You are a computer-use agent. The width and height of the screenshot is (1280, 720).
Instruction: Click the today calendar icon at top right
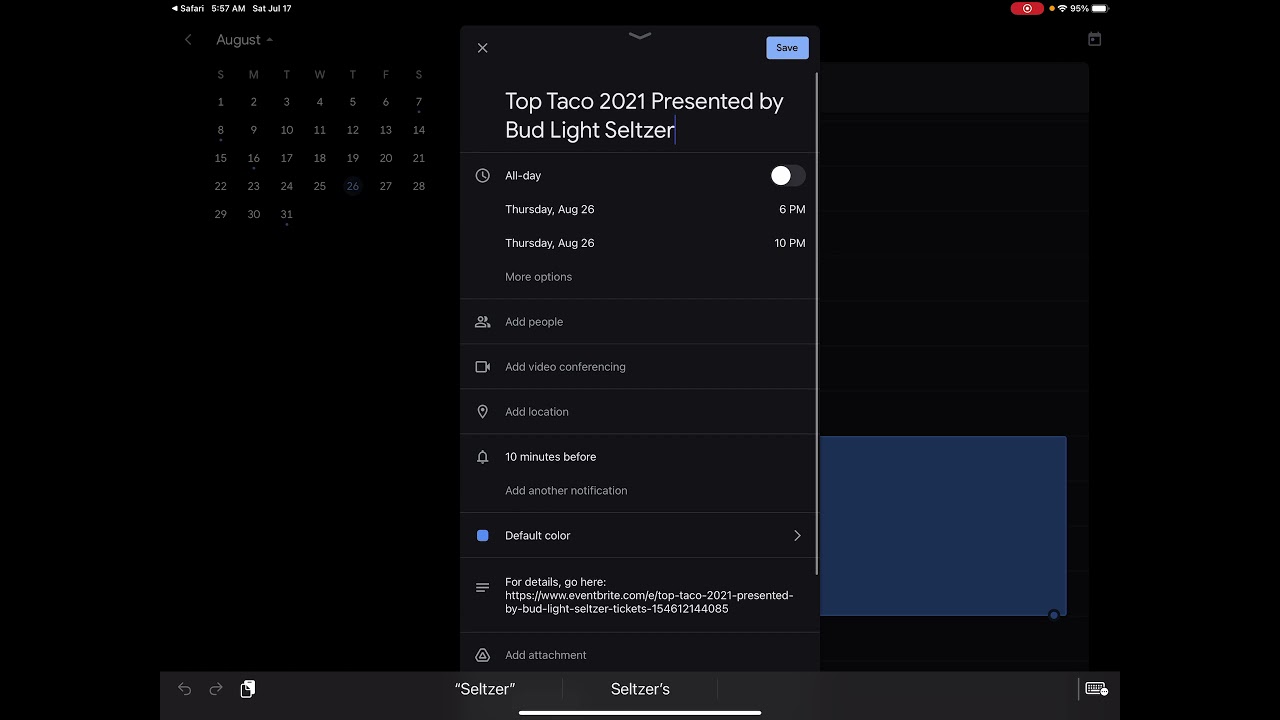tap(1095, 39)
